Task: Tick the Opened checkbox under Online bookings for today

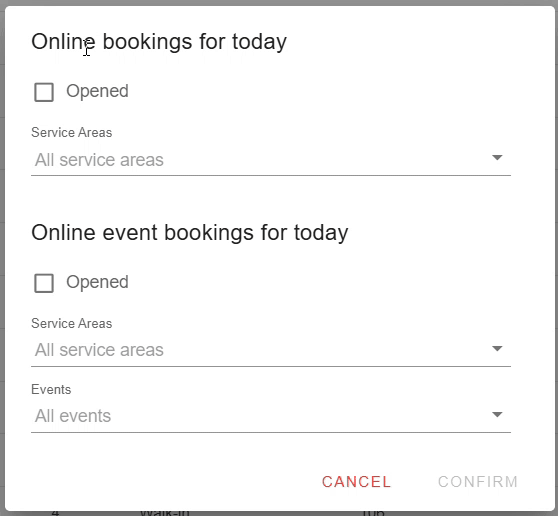Action: (44, 92)
